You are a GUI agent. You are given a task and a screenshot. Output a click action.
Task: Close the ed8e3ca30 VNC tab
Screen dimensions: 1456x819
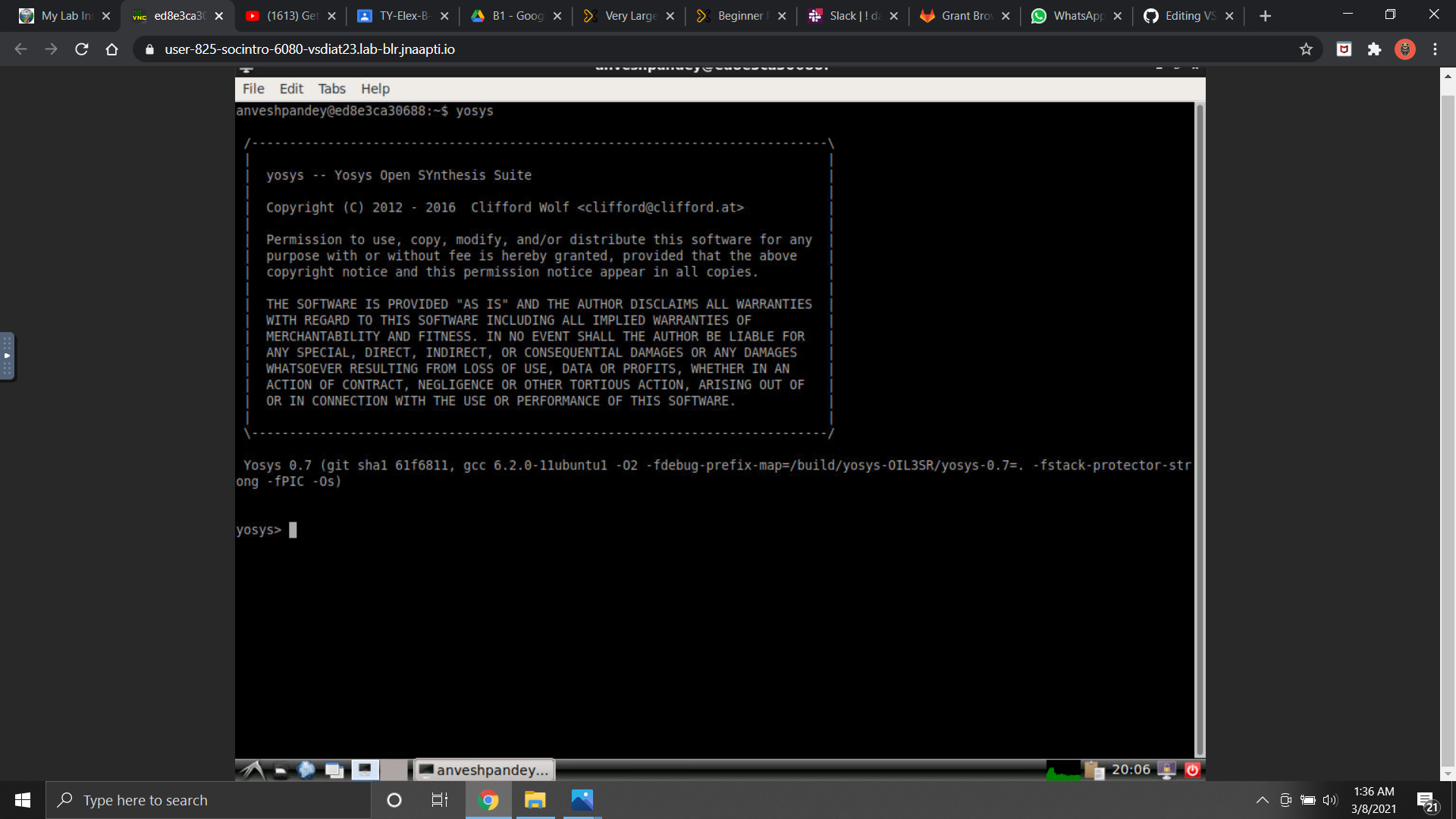point(219,16)
